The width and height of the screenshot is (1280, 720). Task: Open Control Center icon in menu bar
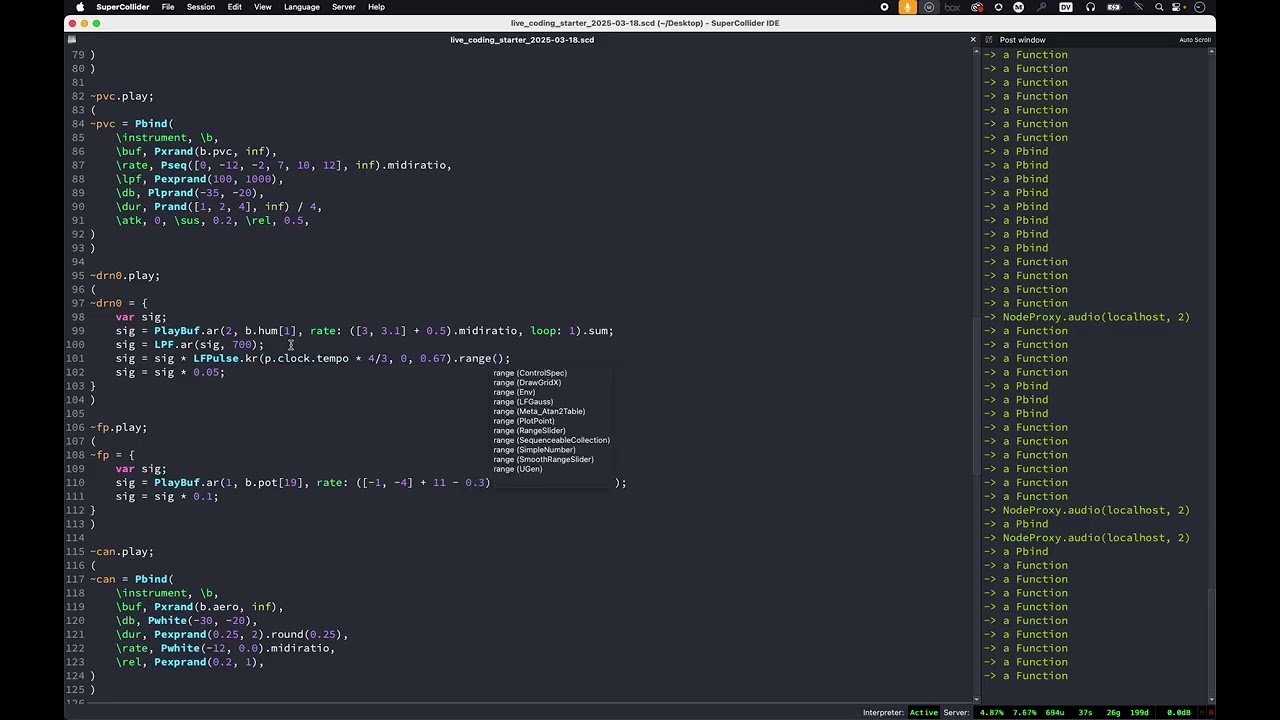(x=1177, y=7)
